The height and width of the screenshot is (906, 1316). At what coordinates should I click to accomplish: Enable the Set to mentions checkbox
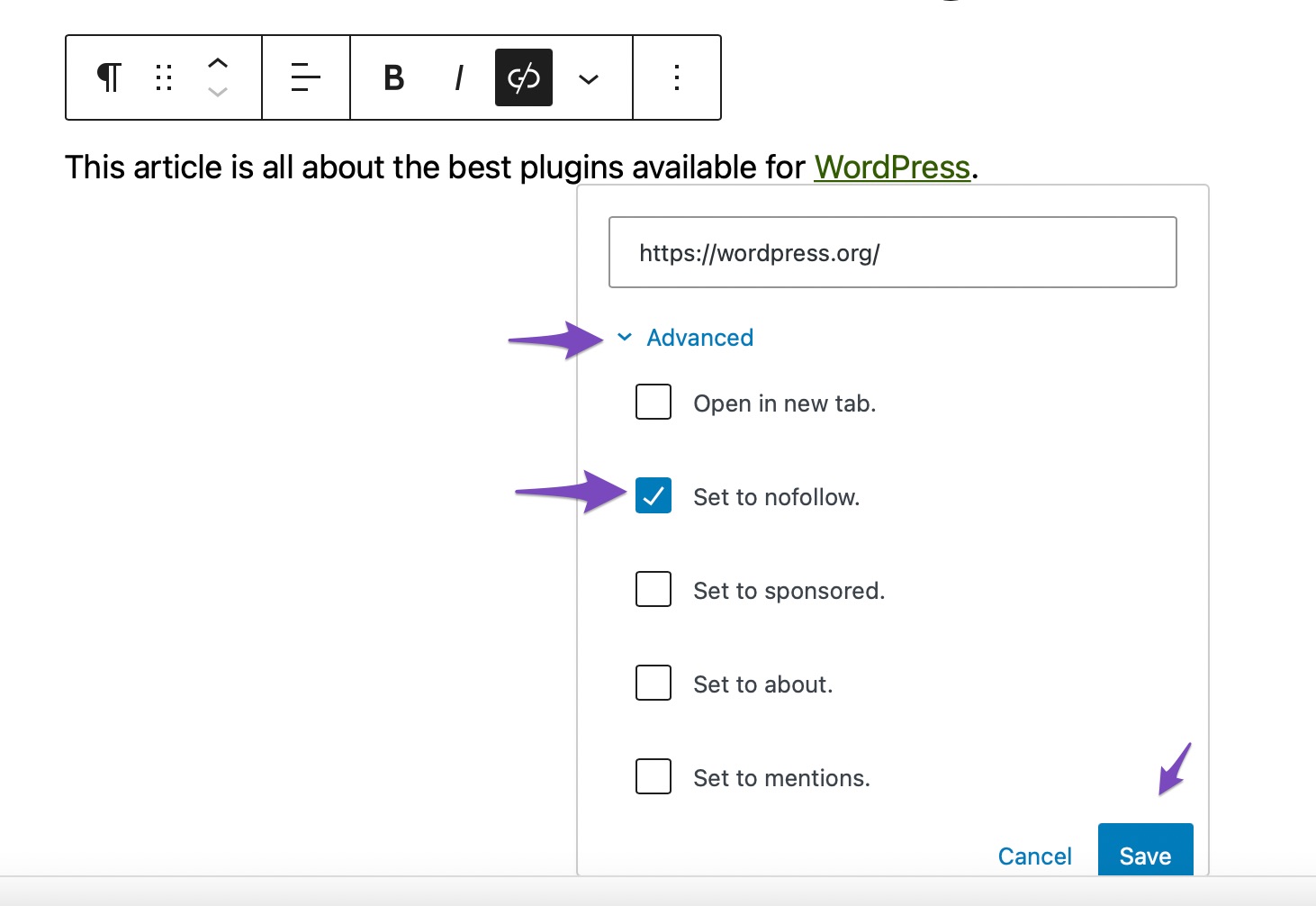pyautogui.click(x=653, y=776)
